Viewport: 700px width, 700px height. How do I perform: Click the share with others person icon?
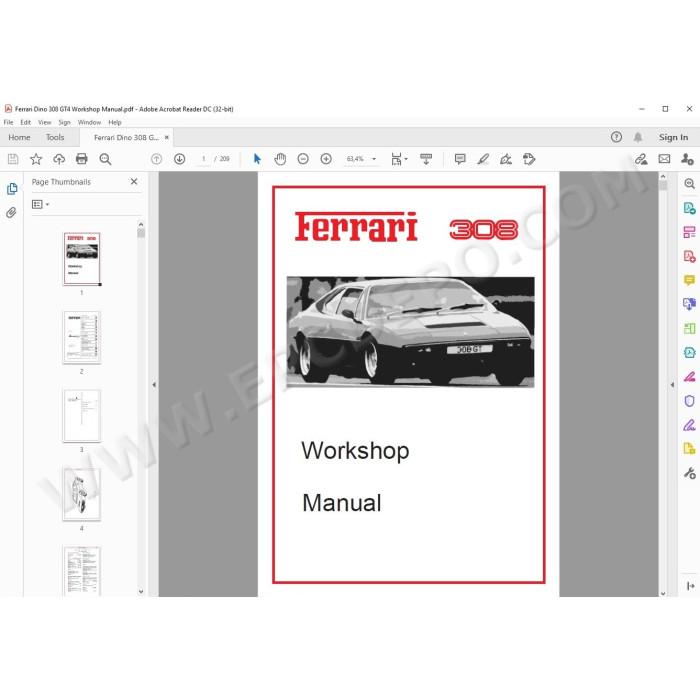point(688,159)
